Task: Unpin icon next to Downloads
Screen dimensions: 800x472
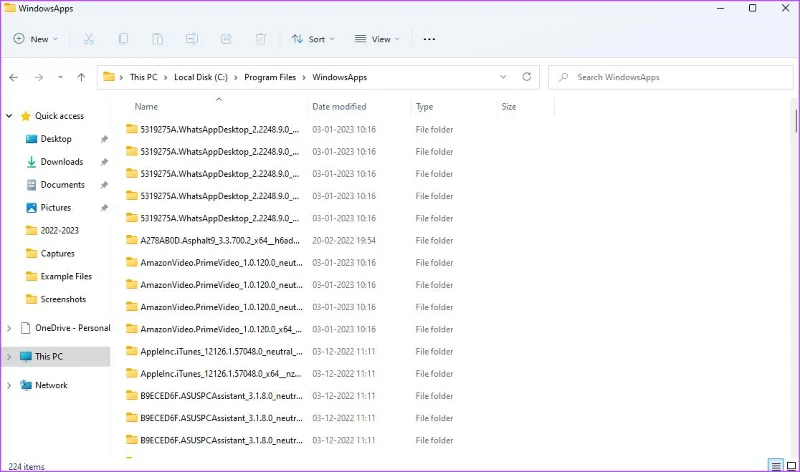Action: coord(104,162)
